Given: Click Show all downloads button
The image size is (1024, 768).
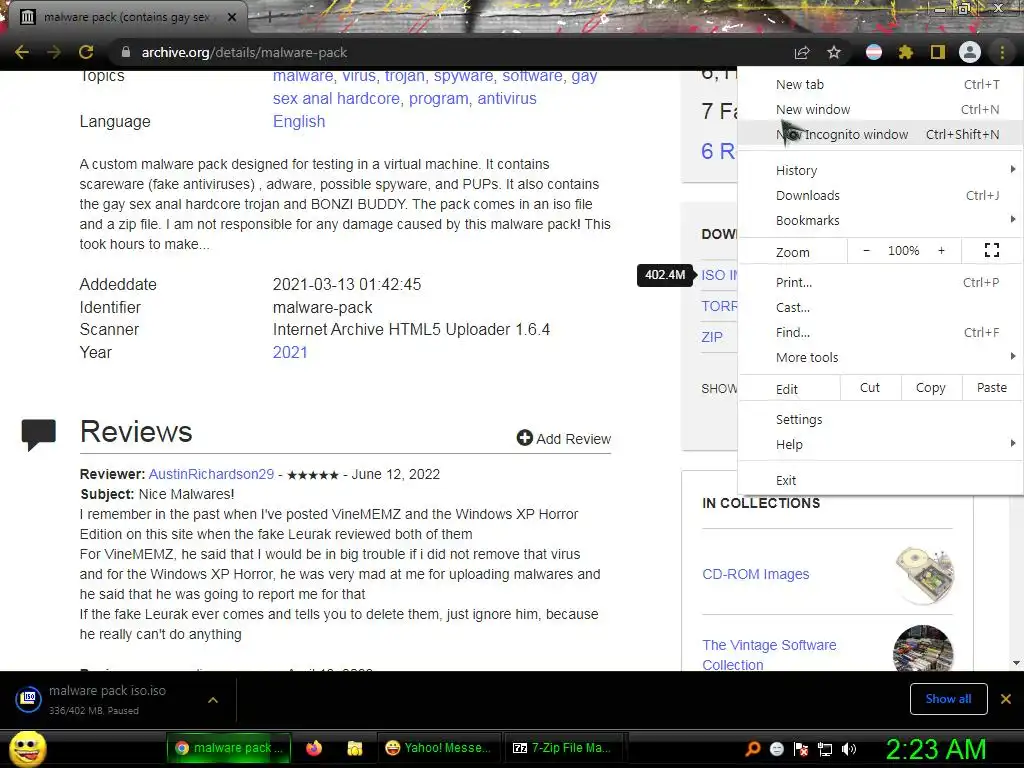Looking at the screenshot, I should 948,699.
